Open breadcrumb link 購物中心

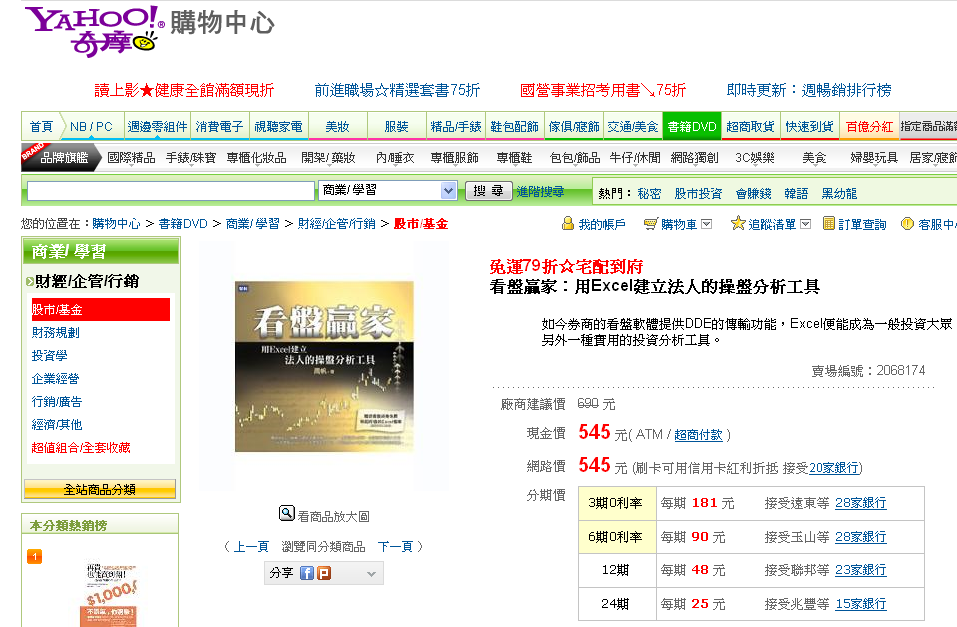pos(116,223)
